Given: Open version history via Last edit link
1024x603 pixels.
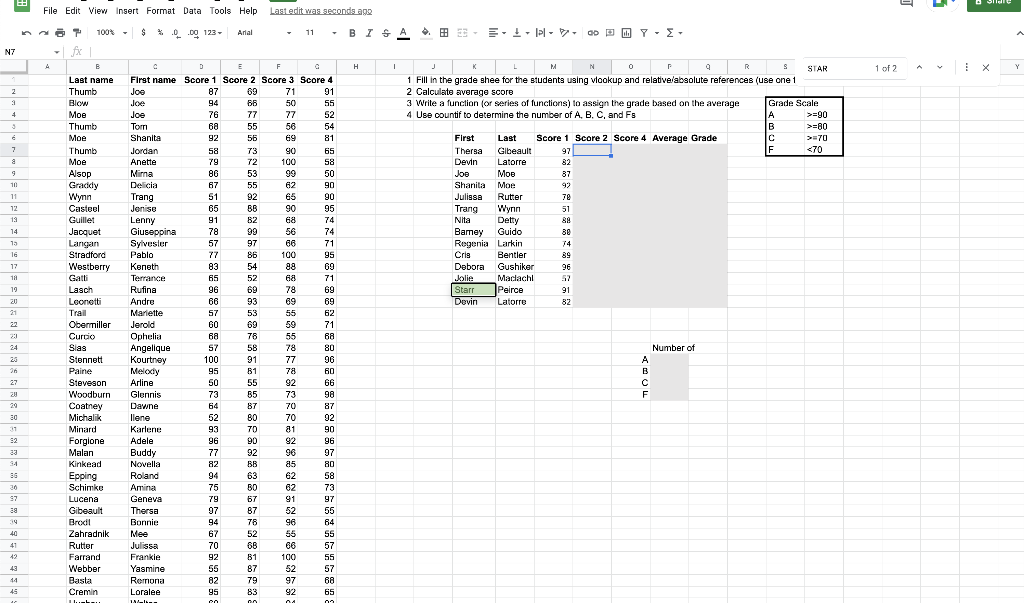Looking at the screenshot, I should click(x=320, y=11).
